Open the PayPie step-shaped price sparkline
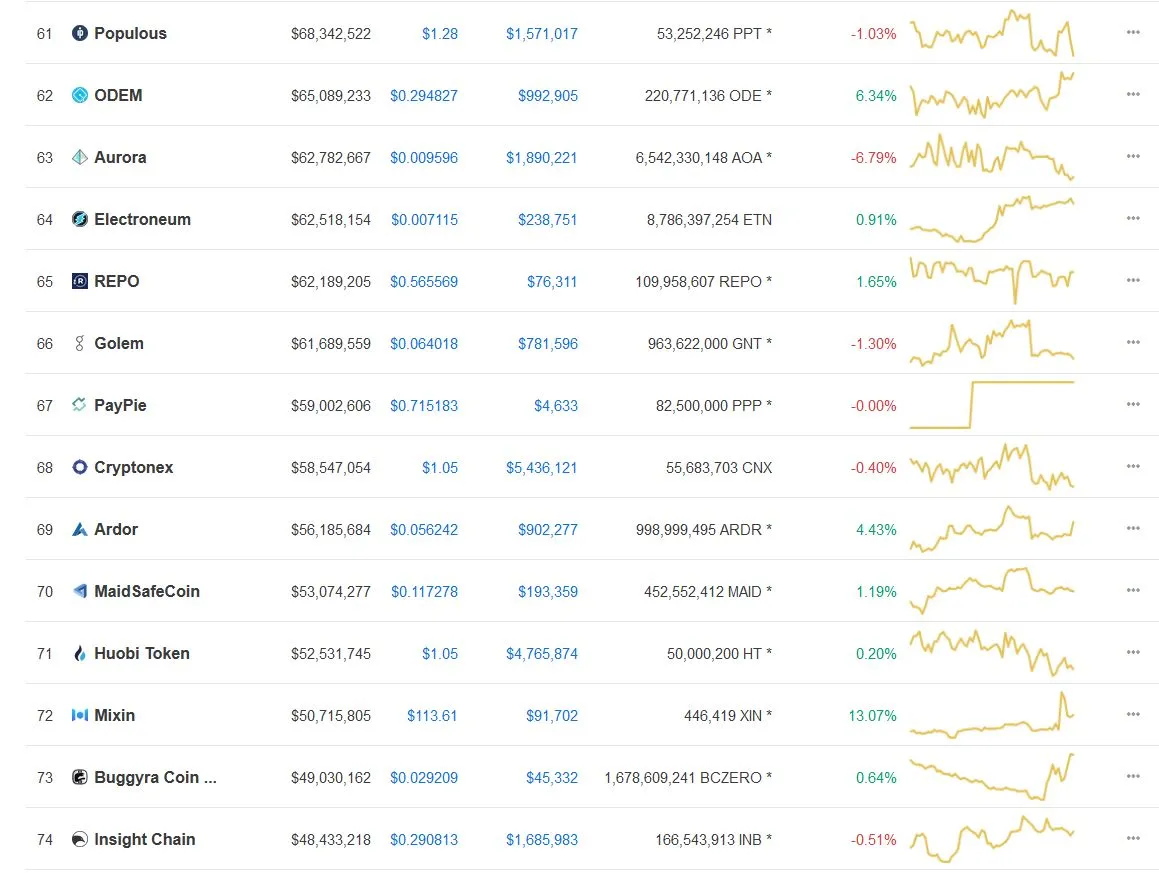The image size is (1159, 873). [x=992, y=405]
